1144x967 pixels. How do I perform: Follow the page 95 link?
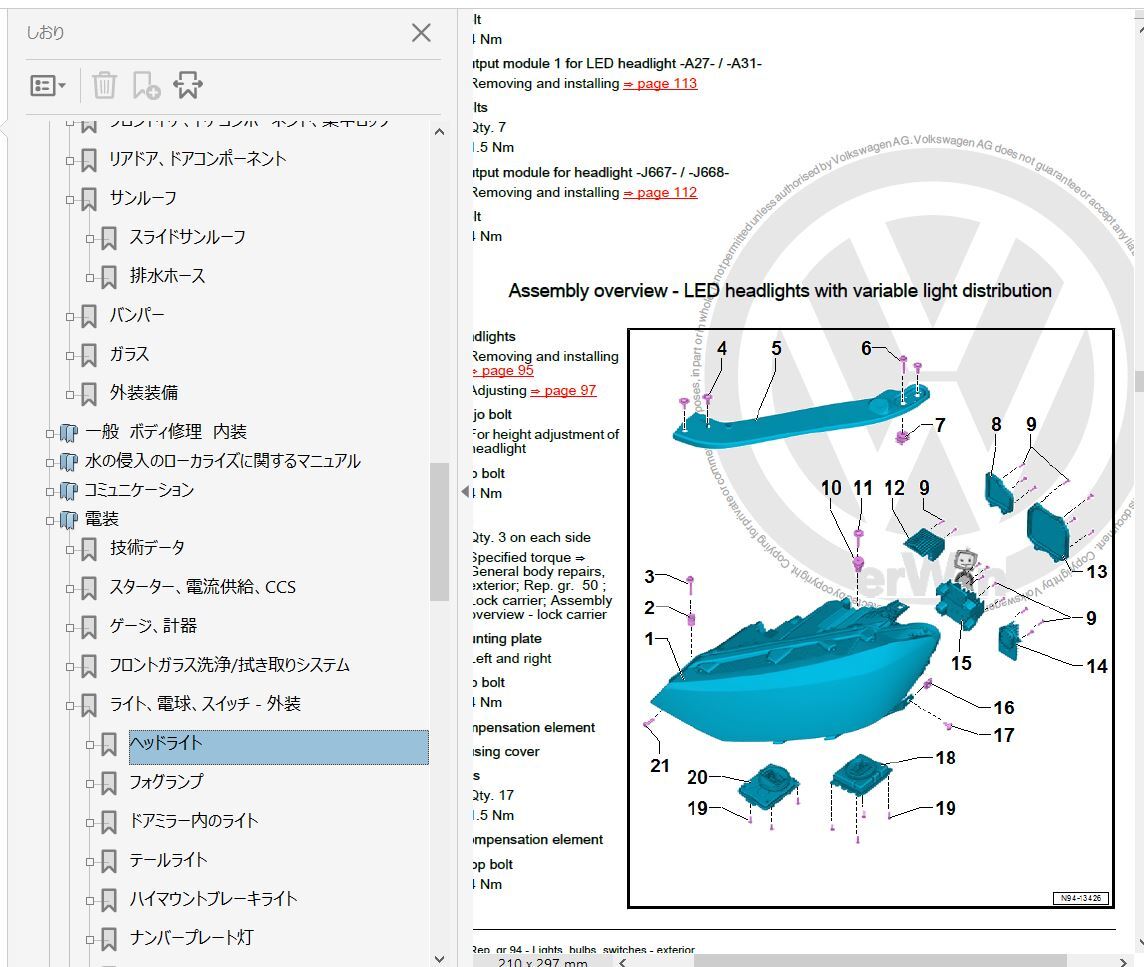pyautogui.click(x=503, y=371)
